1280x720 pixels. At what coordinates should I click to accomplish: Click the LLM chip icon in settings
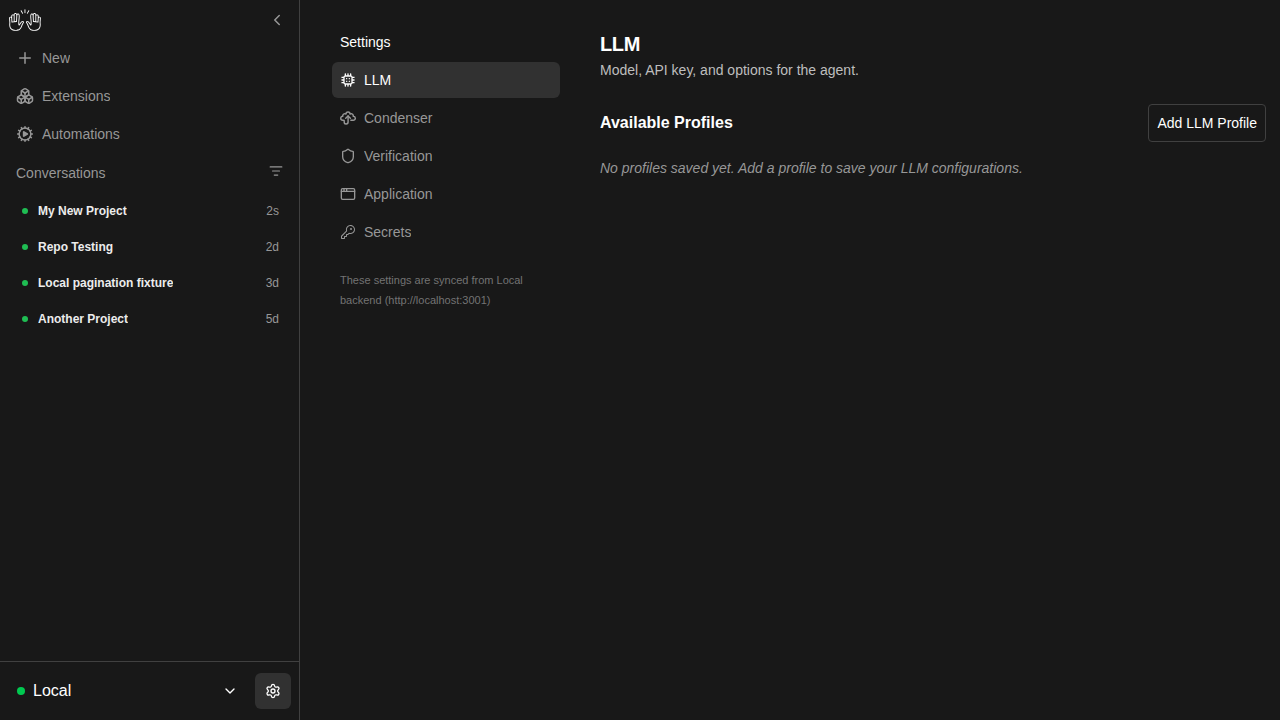click(348, 80)
